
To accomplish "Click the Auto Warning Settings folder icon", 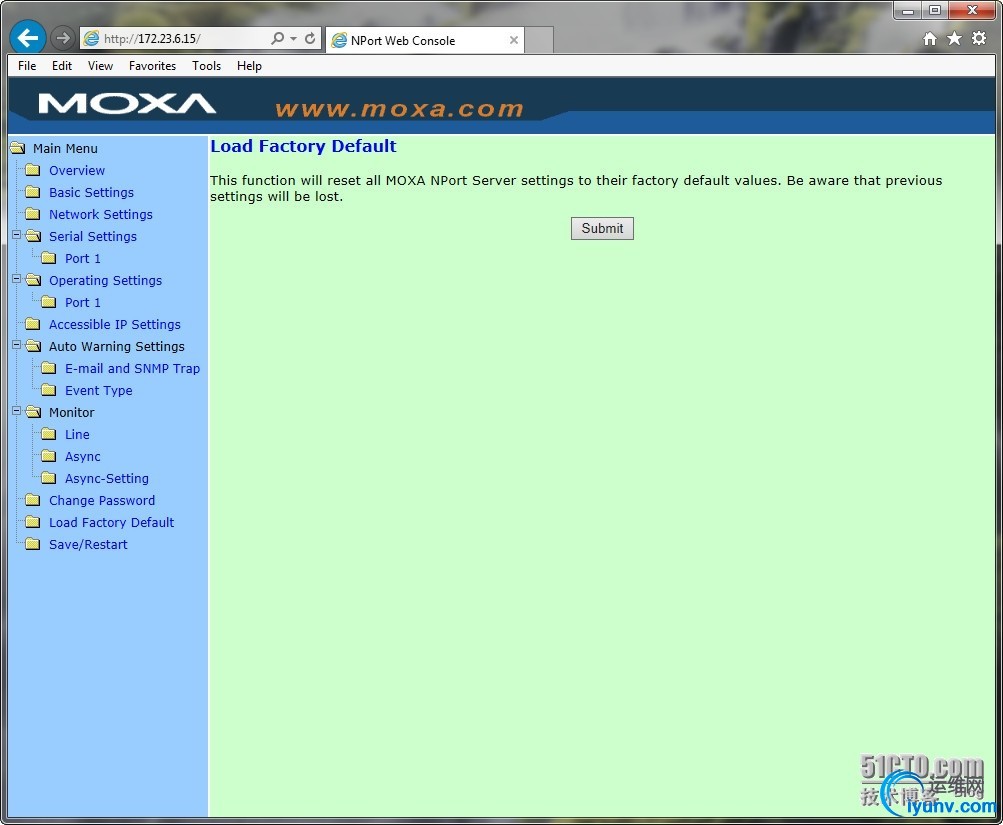I will (x=33, y=346).
